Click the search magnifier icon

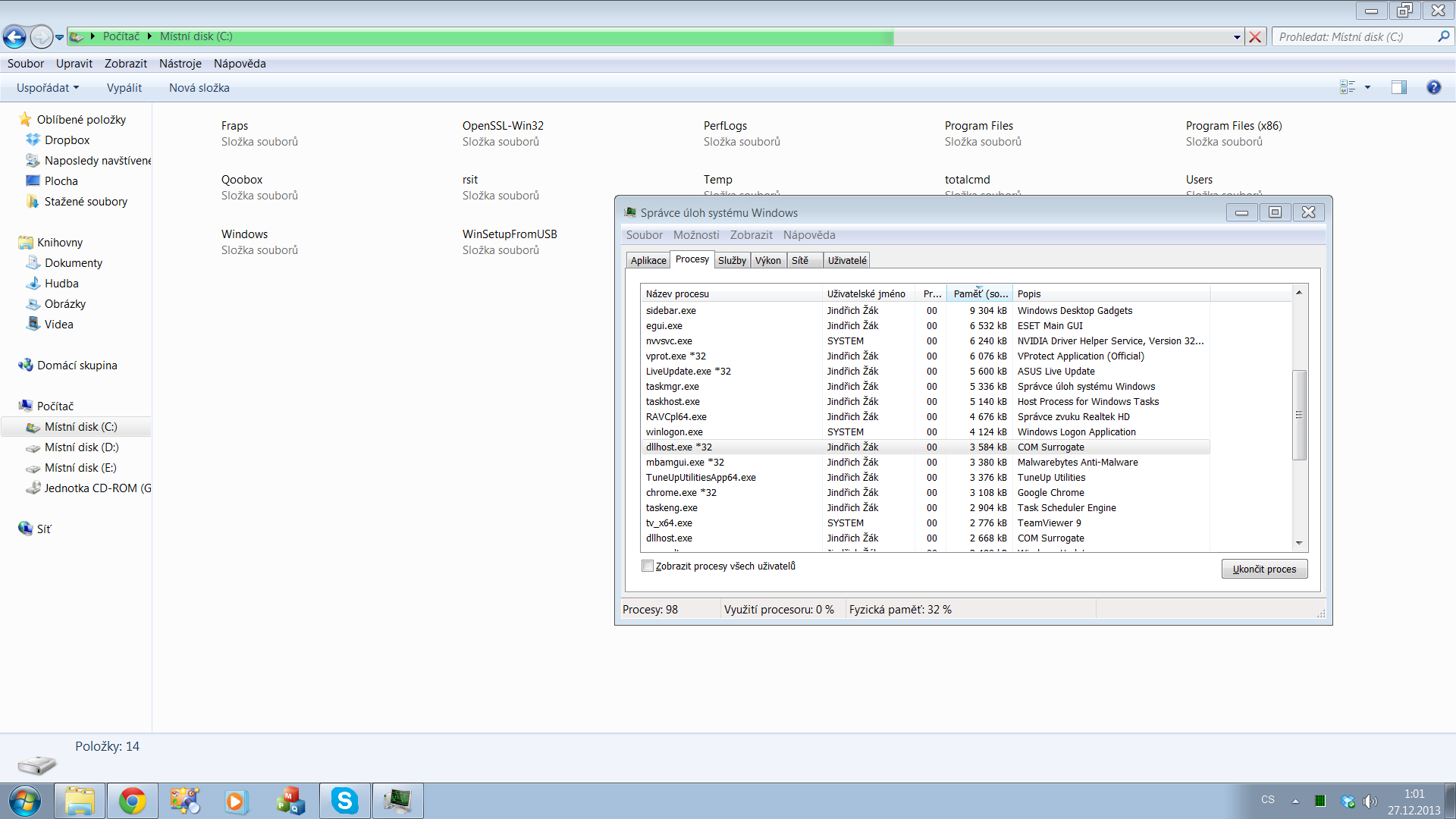[1443, 36]
